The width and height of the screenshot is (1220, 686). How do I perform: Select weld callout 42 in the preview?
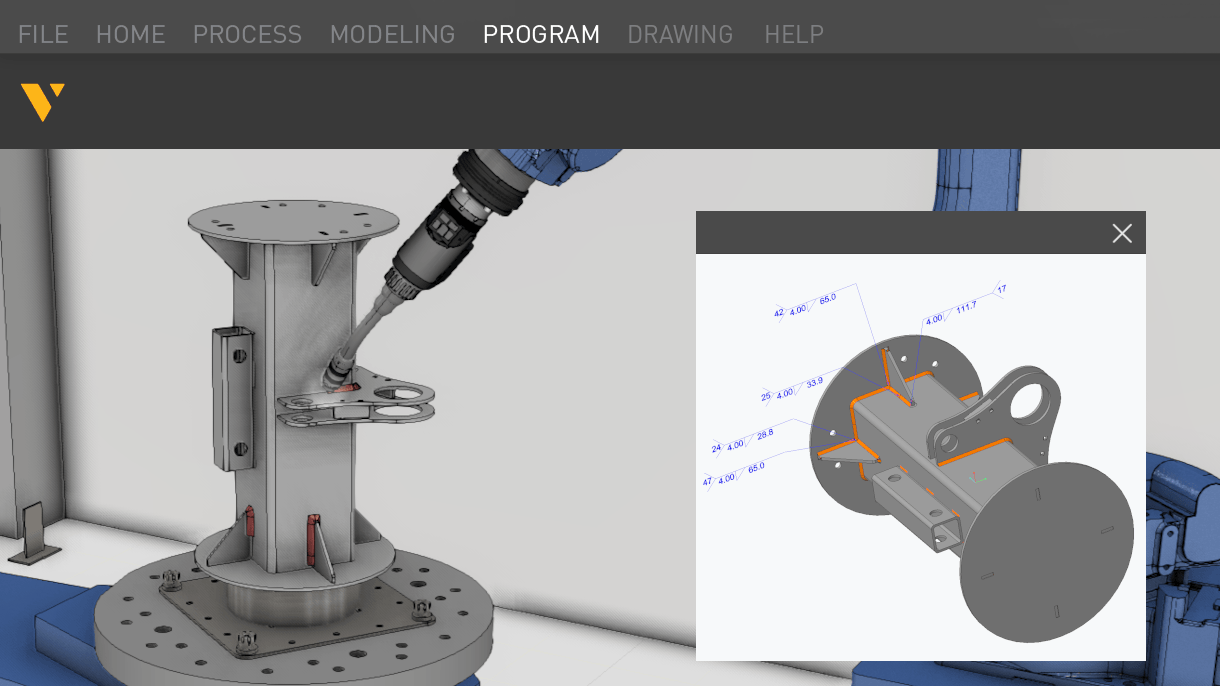point(778,311)
